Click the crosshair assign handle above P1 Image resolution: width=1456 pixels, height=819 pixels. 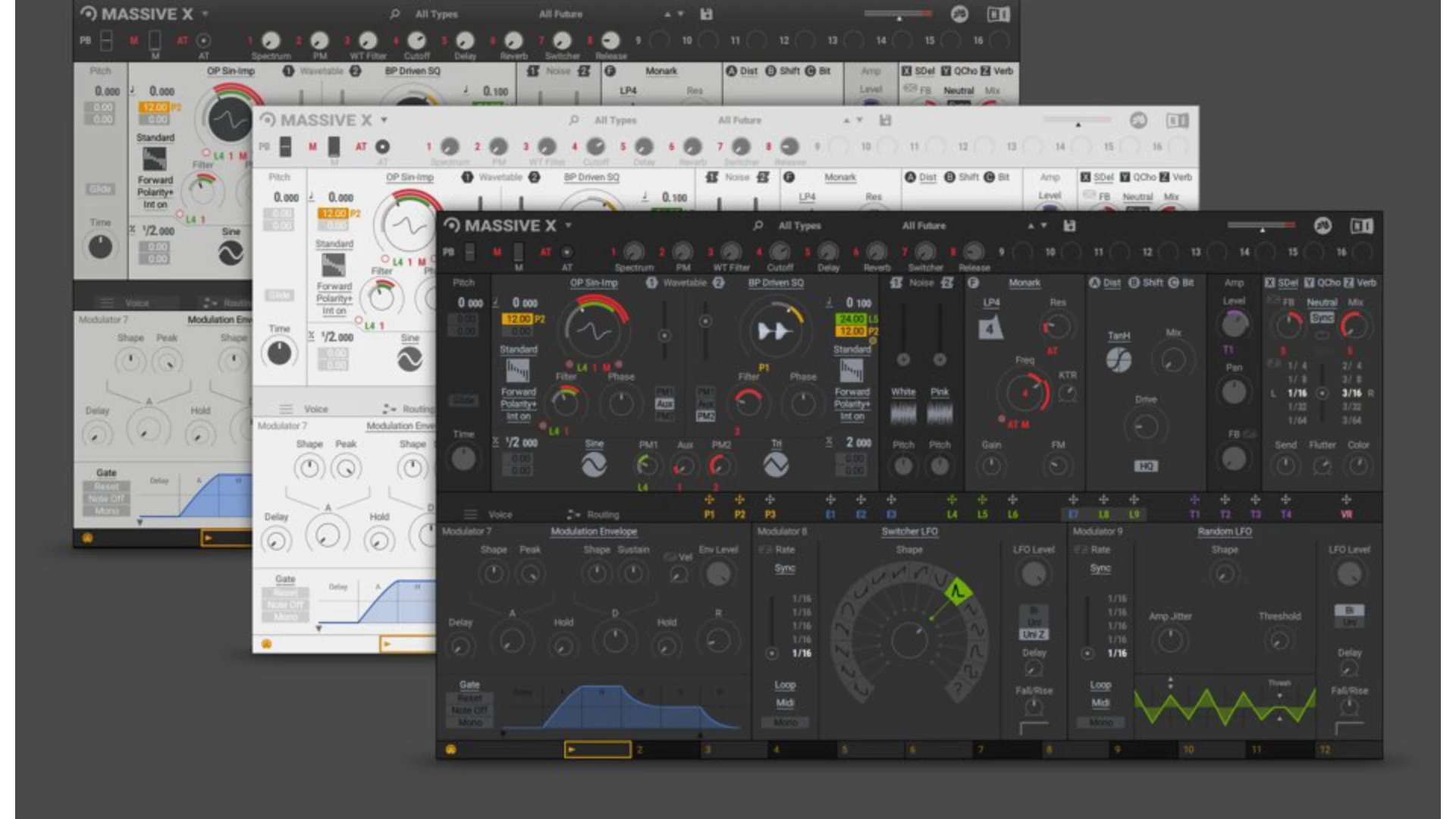point(709,500)
